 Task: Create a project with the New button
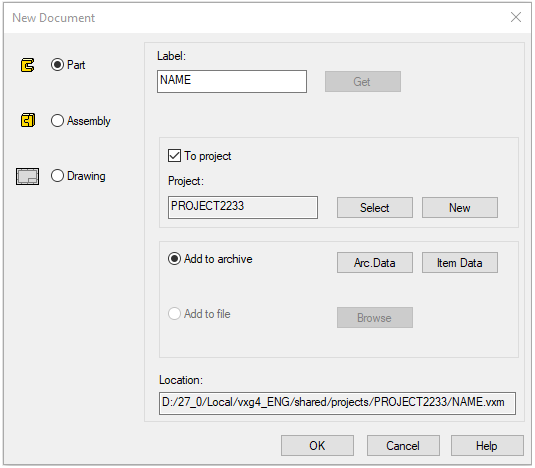coord(460,207)
